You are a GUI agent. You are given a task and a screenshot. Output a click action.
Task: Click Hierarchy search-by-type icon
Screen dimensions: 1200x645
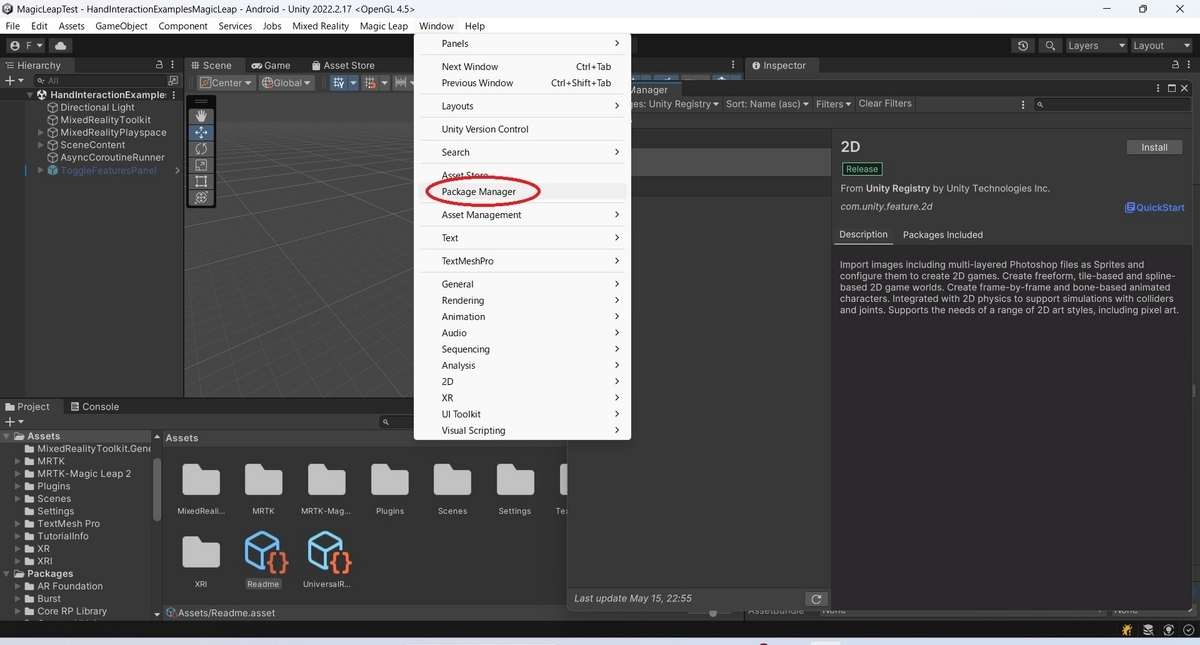click(173, 80)
